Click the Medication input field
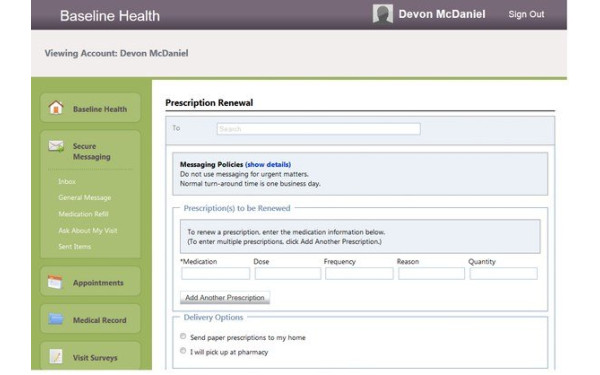Image resolution: width=600 pixels, height=375 pixels. (x=215, y=274)
